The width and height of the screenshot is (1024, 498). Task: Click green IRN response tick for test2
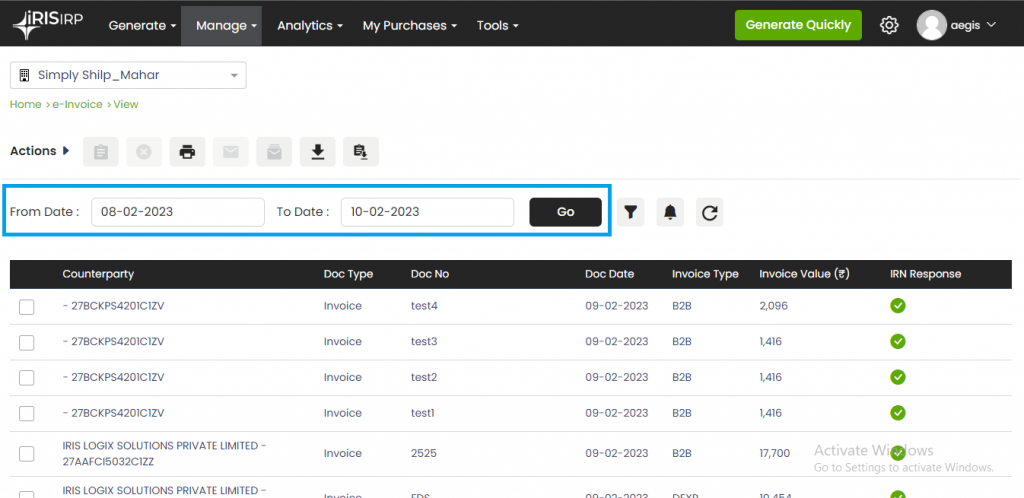tap(897, 377)
